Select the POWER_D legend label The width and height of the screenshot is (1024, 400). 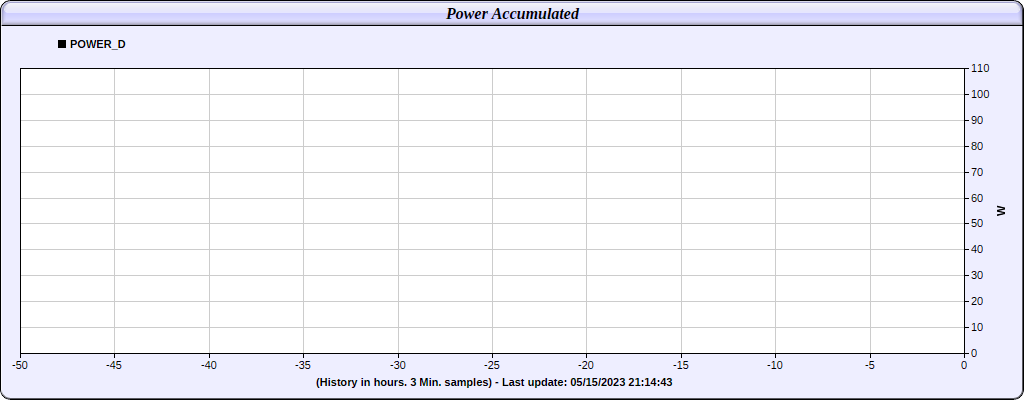coord(98,44)
